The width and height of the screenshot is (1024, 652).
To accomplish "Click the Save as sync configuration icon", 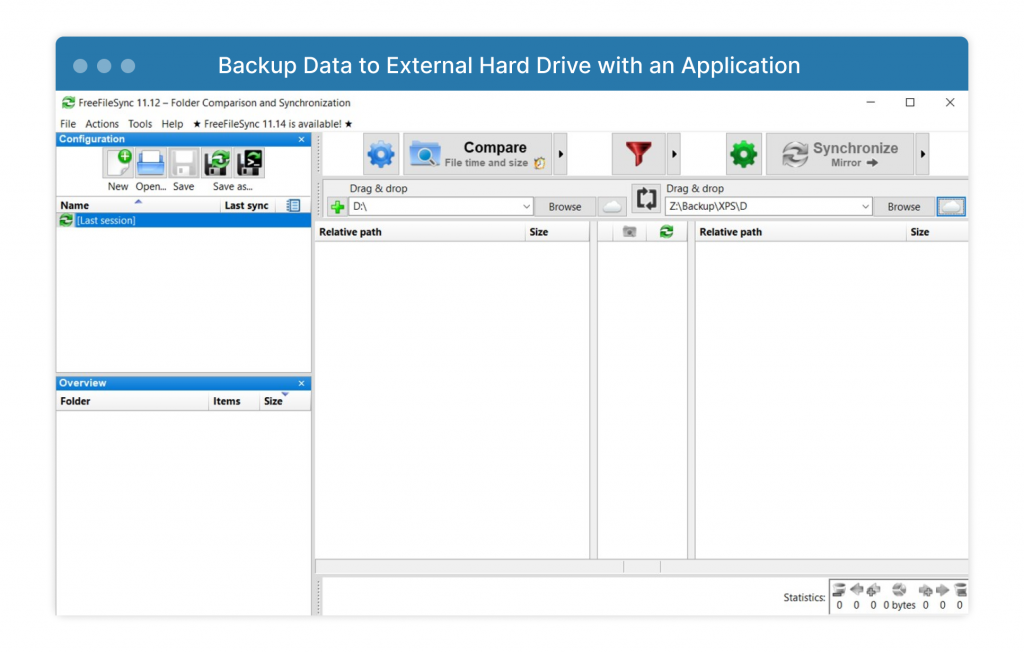I will point(216,163).
